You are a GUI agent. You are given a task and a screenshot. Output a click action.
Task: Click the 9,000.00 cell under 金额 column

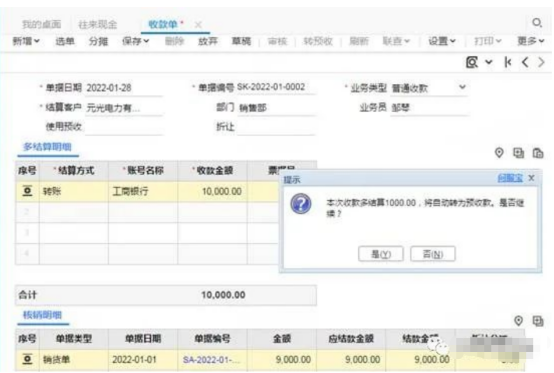282,360
